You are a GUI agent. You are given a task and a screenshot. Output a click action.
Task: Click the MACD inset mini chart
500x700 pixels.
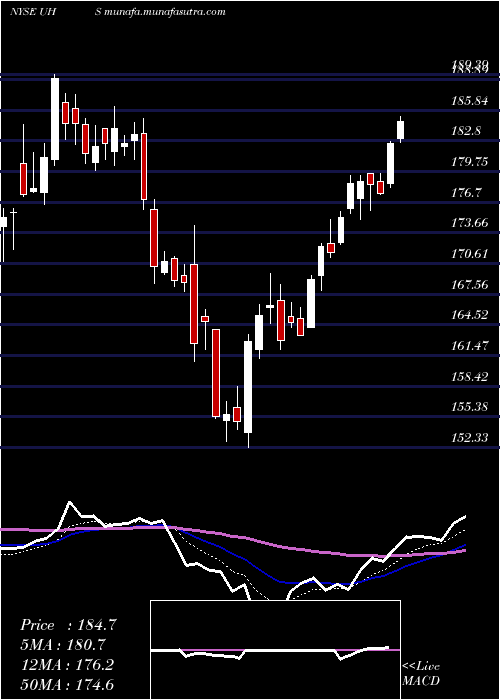[x=275, y=650]
